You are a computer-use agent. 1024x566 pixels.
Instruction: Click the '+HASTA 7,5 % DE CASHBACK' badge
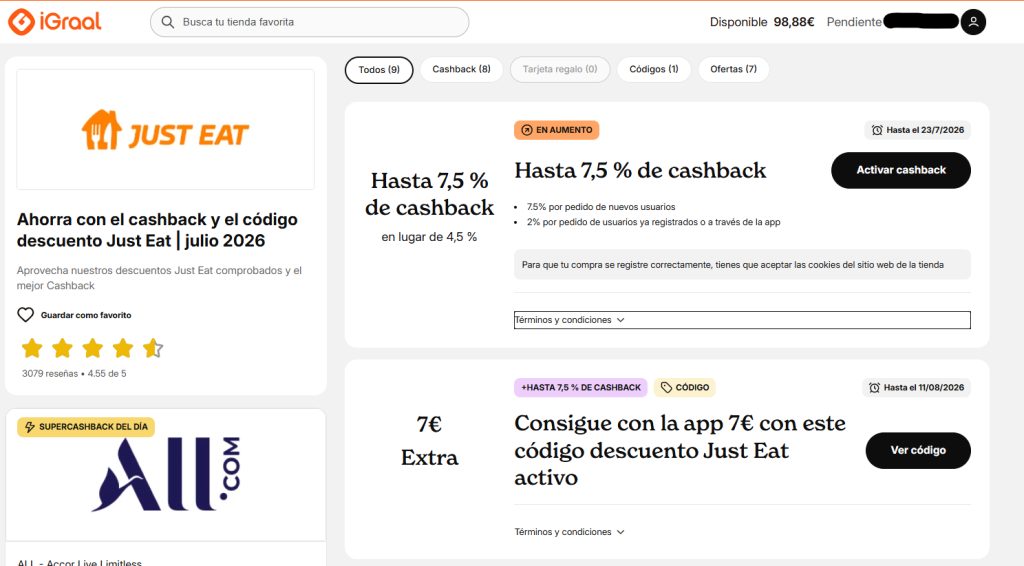pyautogui.click(x=581, y=388)
